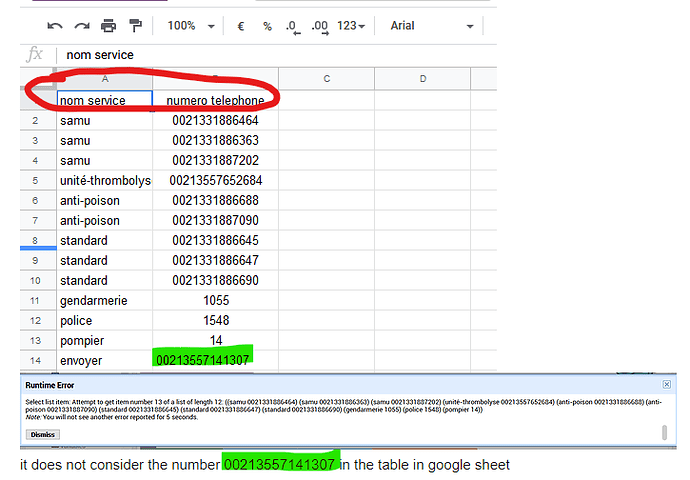
Task: Select column C header
Action: coord(327,78)
